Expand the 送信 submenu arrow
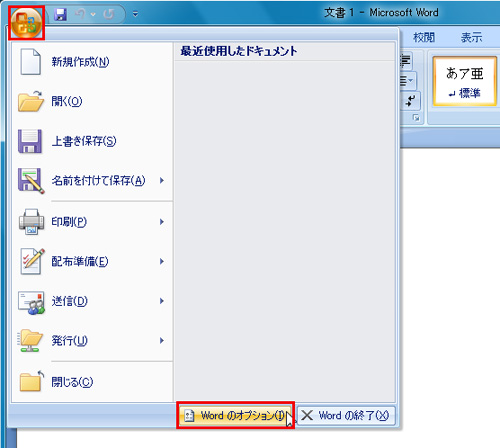500x448 pixels. tap(162, 301)
